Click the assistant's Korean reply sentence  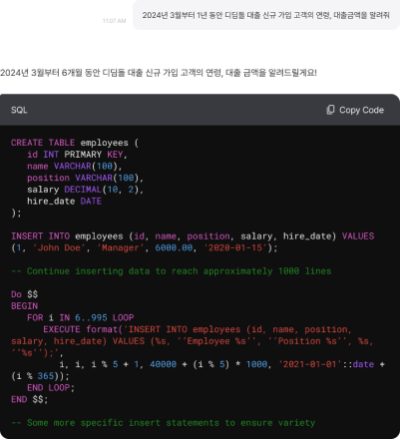158,72
